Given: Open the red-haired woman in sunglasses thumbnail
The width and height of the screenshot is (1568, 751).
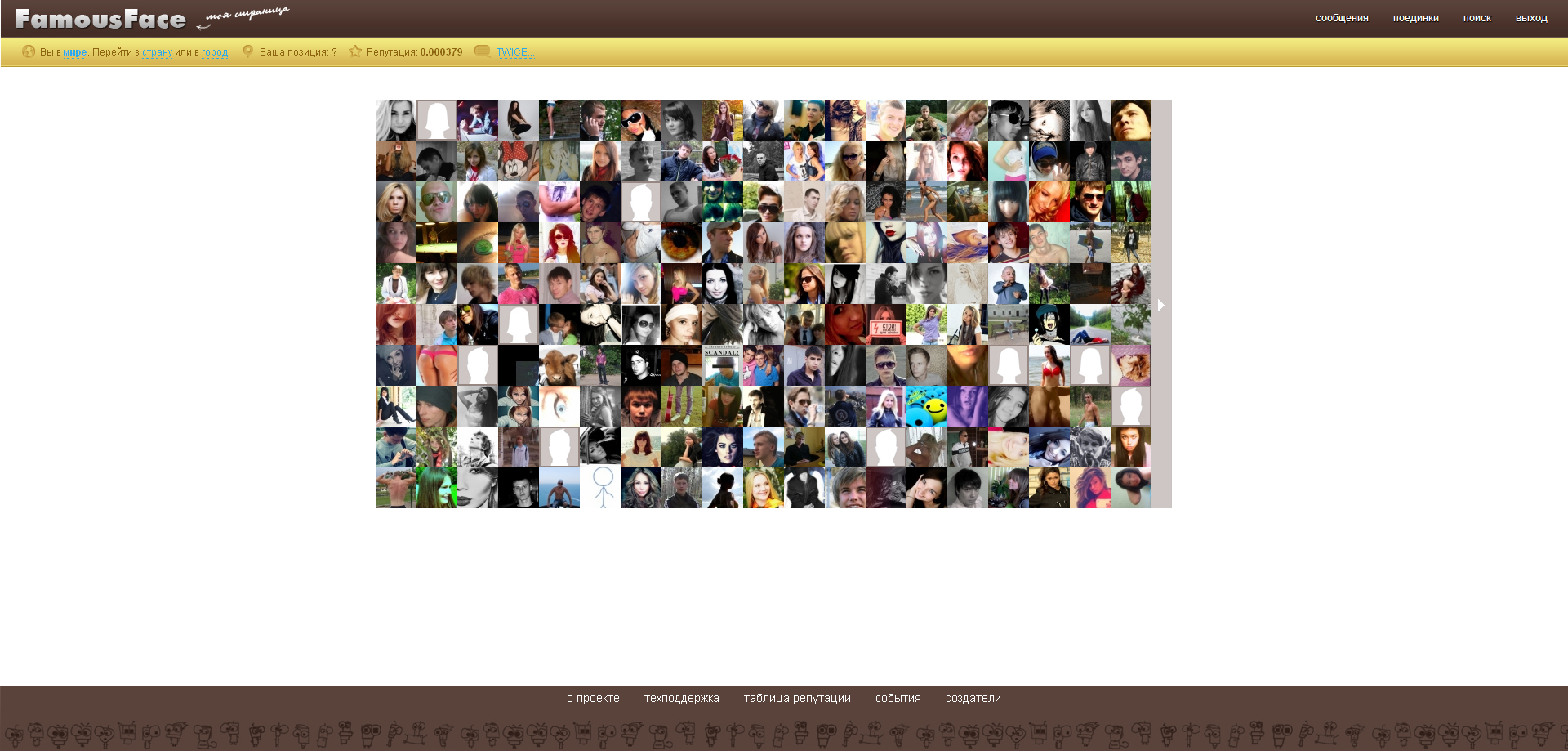Looking at the screenshot, I should (x=559, y=243).
